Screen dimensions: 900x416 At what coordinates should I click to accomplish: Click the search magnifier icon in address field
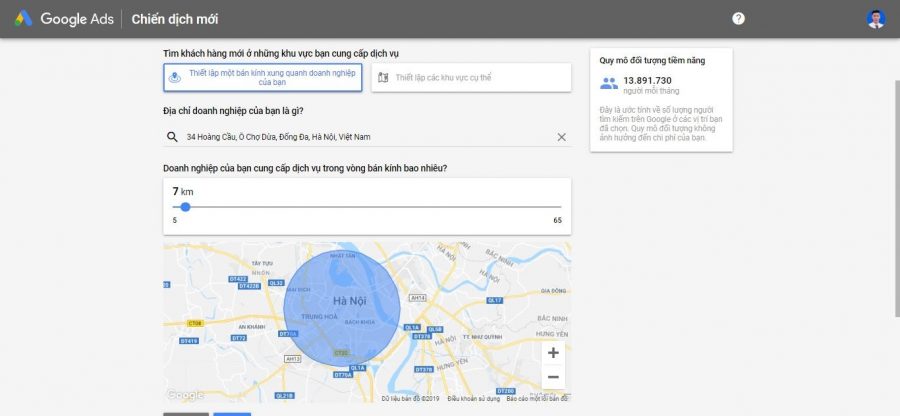pos(172,137)
